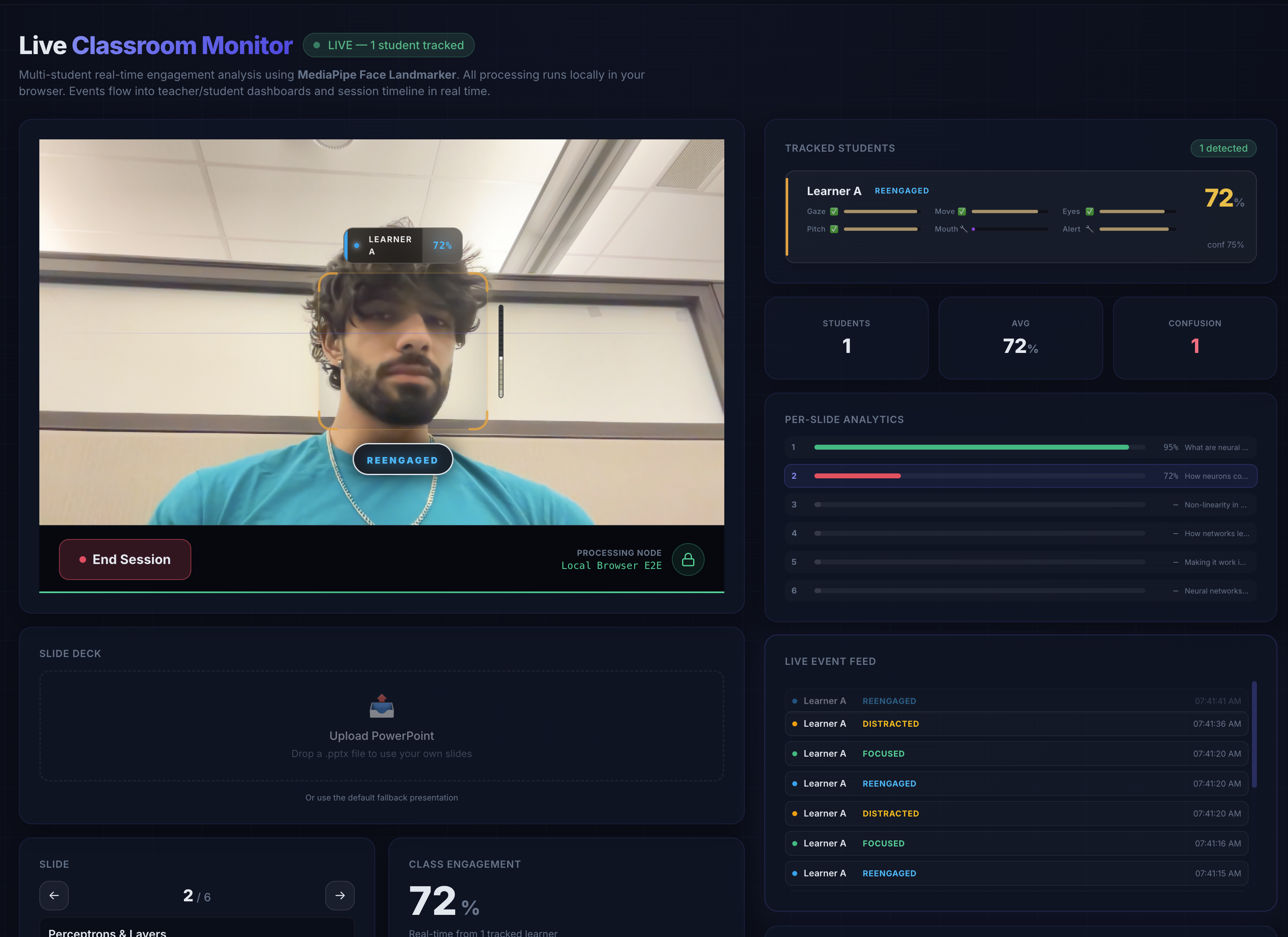
Task: Select slide 3 Non-linearity analytics row
Action: 1020,505
